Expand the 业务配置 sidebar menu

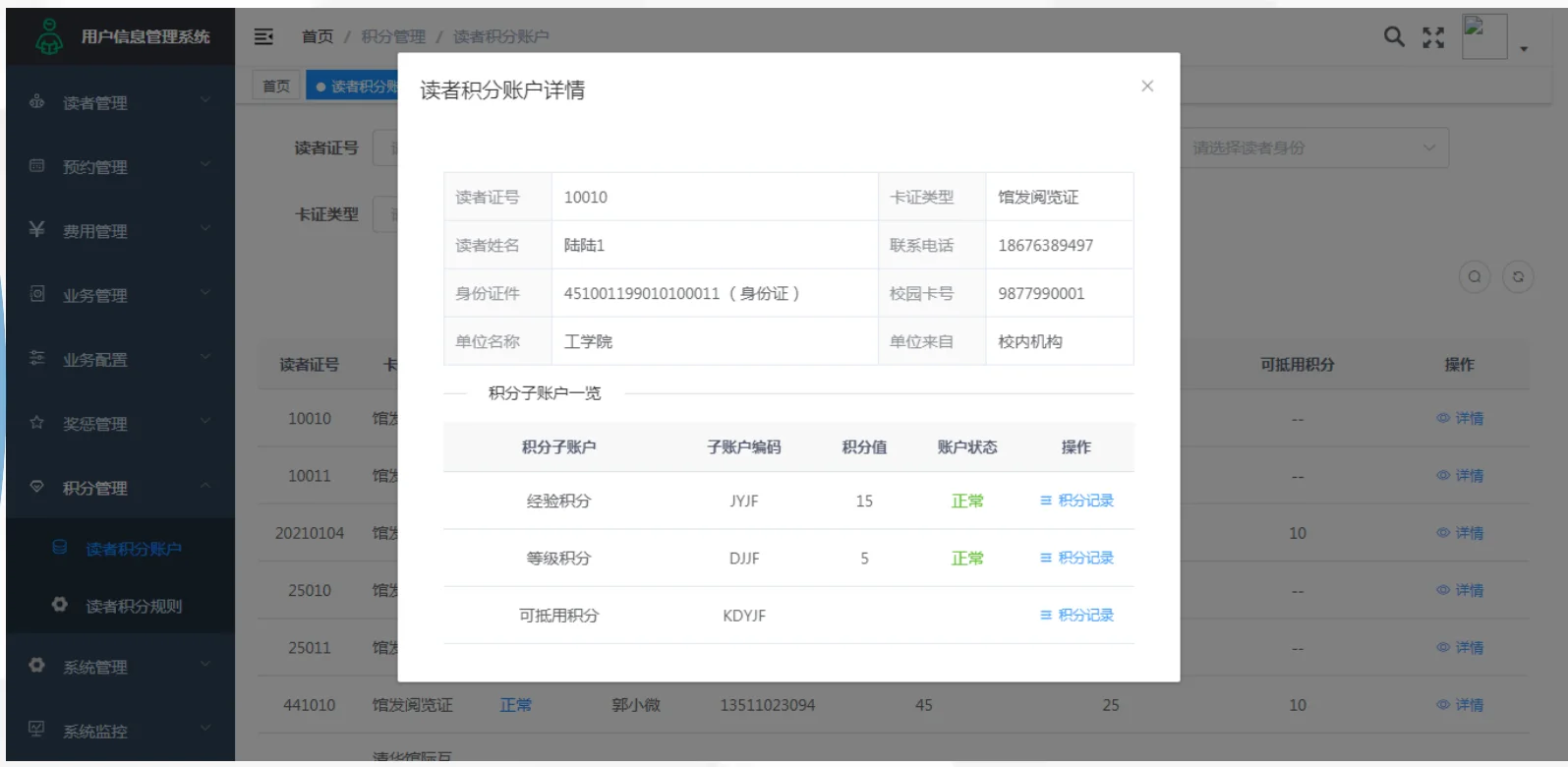(120, 359)
